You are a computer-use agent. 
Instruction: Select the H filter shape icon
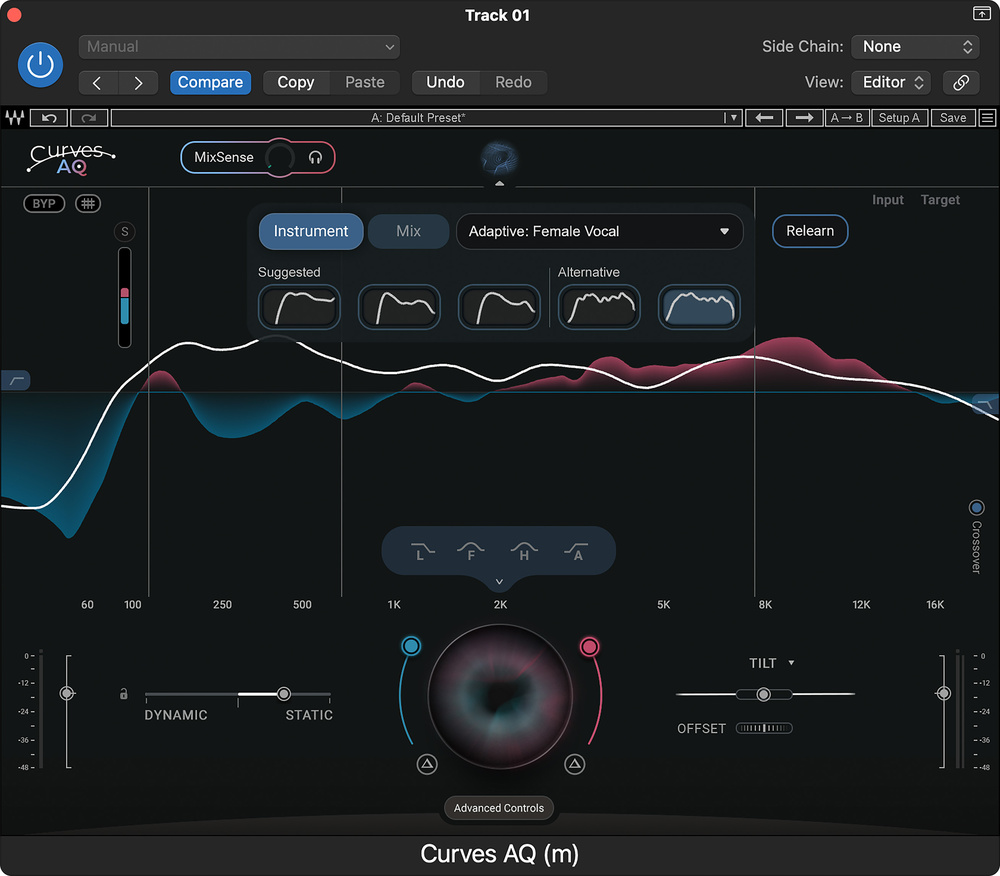(x=524, y=551)
